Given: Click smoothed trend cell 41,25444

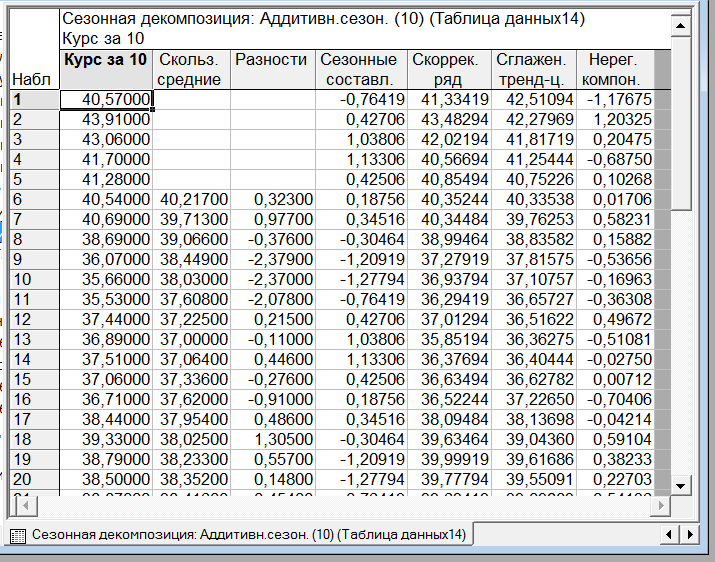Looking at the screenshot, I should [x=534, y=159].
